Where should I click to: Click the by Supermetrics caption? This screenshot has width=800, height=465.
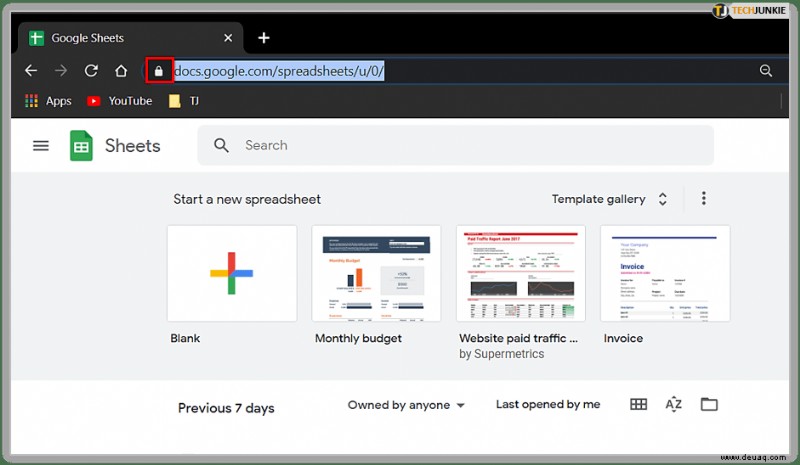[x=502, y=354]
